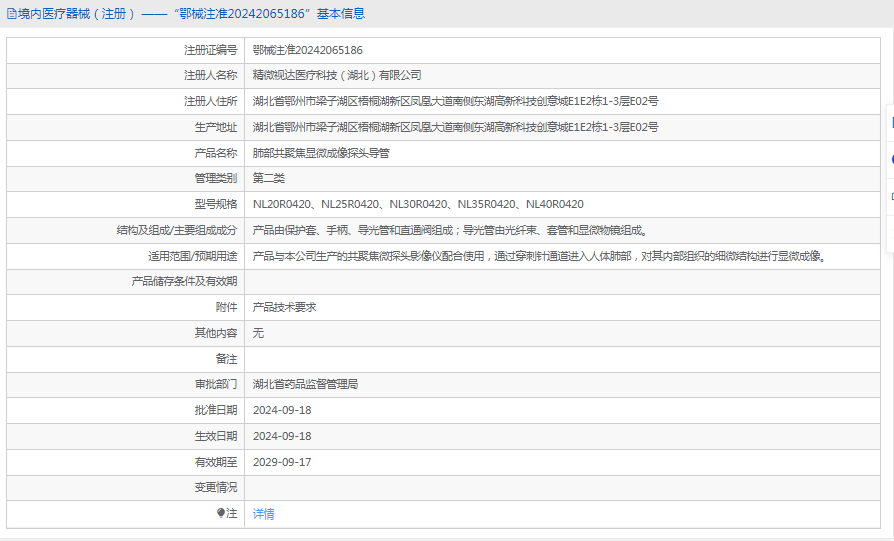
Task: Click the 审批部门 label
Action: pyautogui.click(x=216, y=384)
